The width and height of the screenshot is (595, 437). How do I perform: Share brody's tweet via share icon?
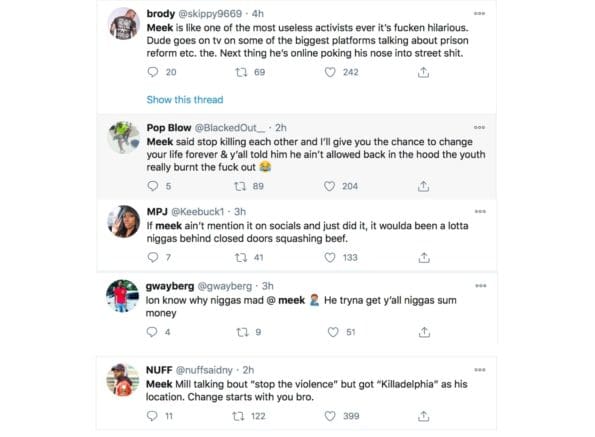pyautogui.click(x=423, y=72)
